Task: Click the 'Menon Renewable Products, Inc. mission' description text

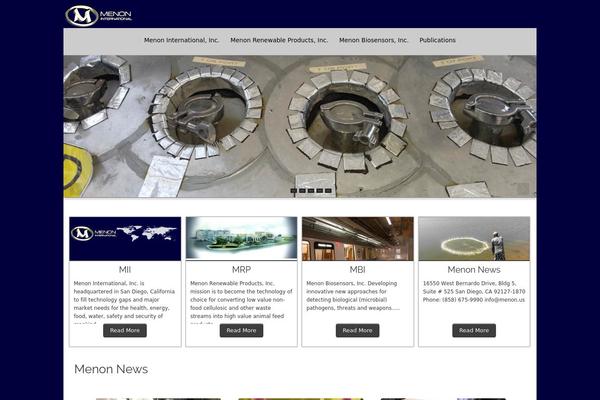Action: (241, 304)
